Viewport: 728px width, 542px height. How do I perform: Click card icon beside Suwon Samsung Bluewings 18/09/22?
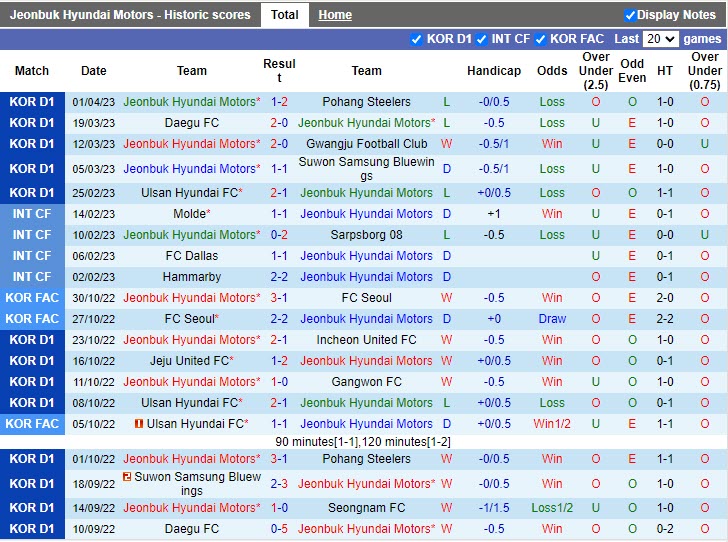point(127,477)
